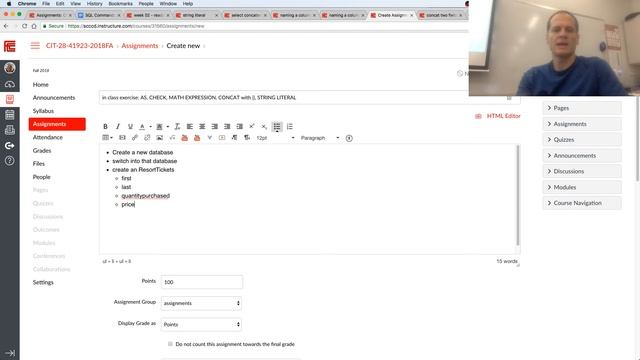Apply background highlight color
640x360 pixels.
[159, 127]
